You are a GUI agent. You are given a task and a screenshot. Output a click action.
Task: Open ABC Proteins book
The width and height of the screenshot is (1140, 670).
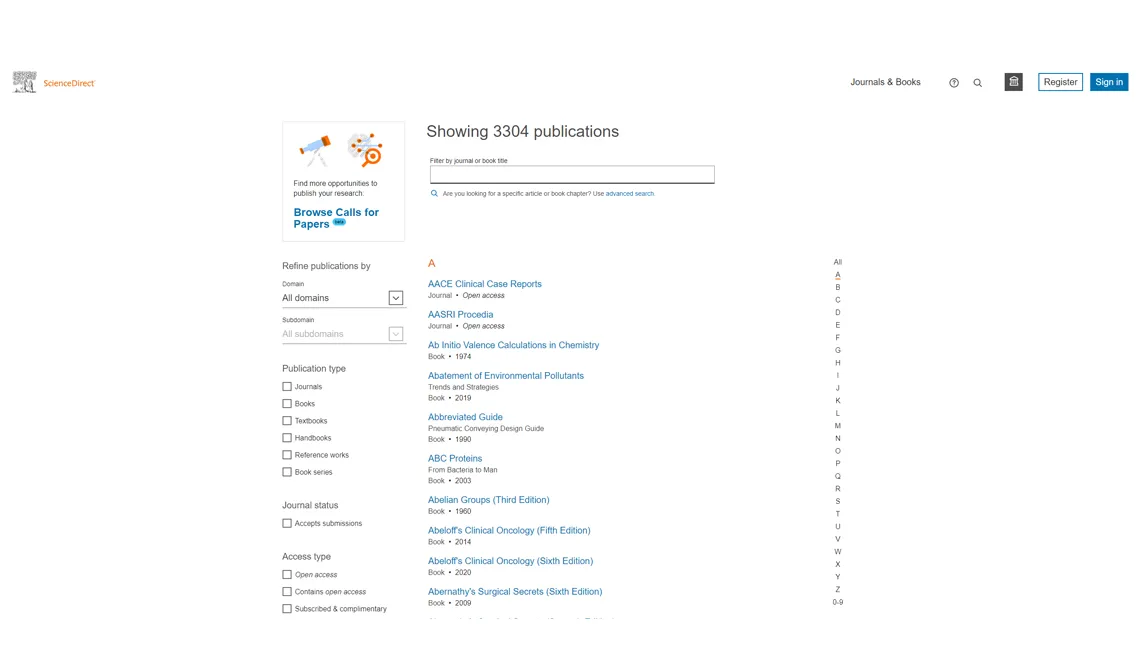[x=455, y=459]
